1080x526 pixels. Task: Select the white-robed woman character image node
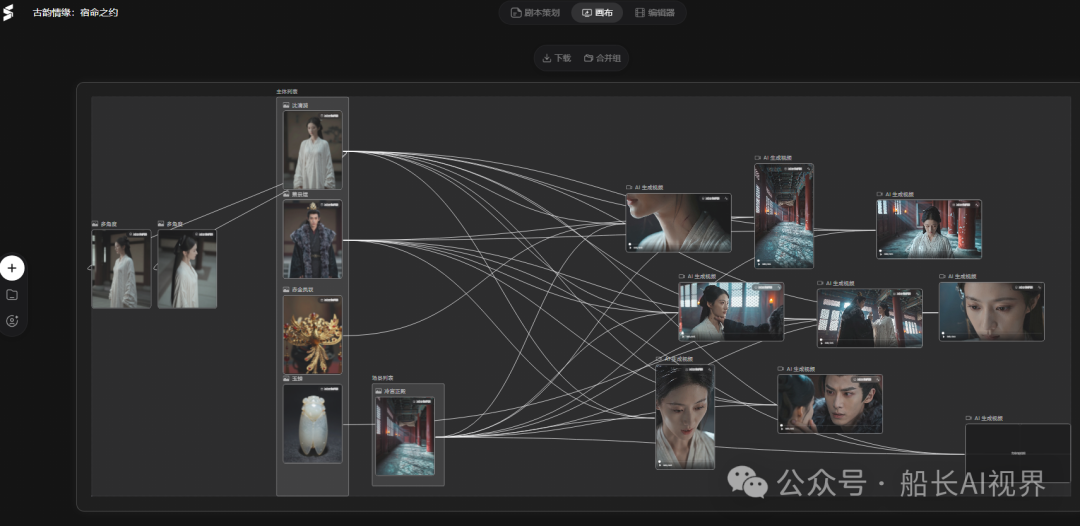[313, 149]
